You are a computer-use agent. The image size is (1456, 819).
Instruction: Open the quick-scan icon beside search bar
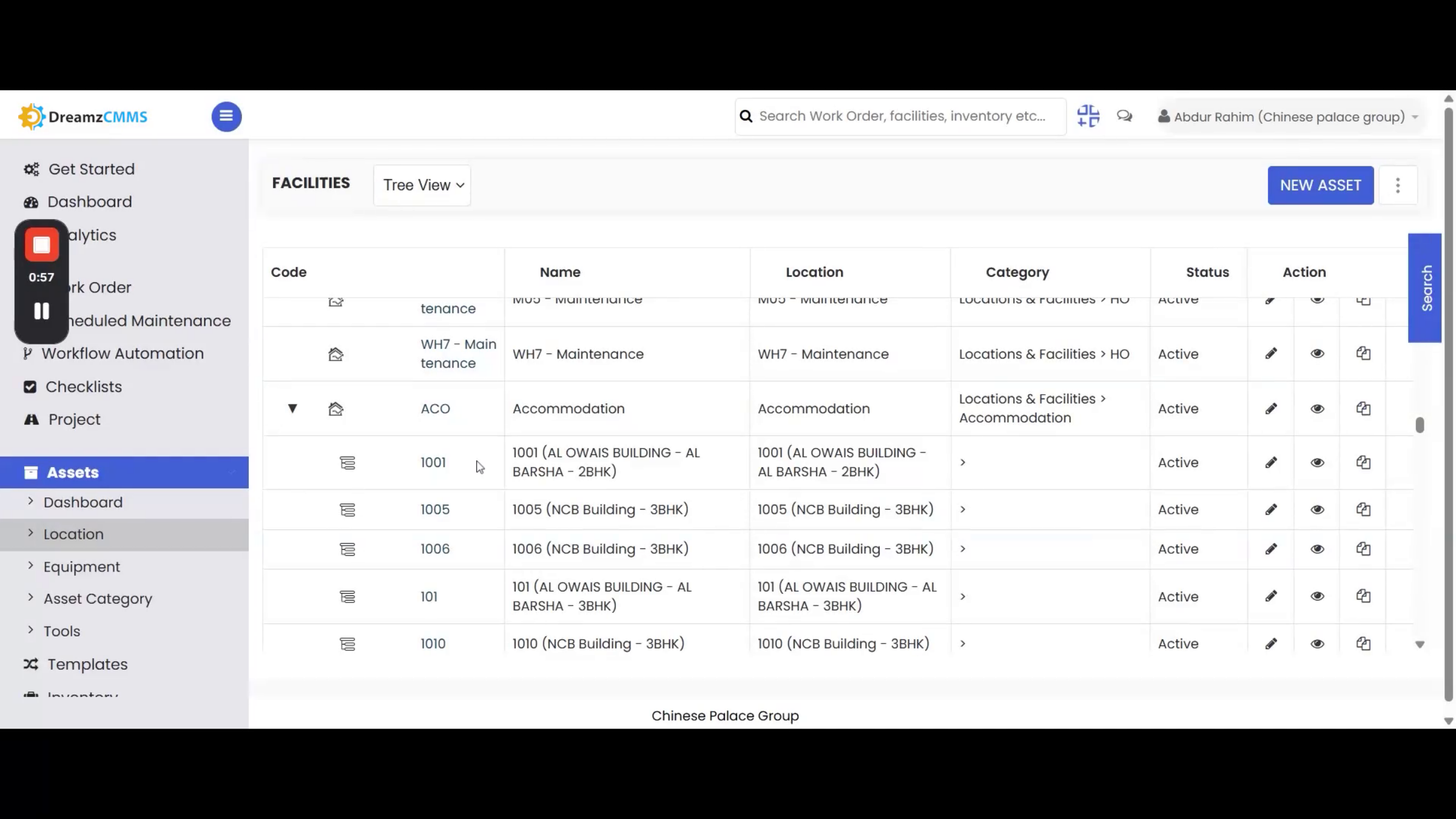1088,116
